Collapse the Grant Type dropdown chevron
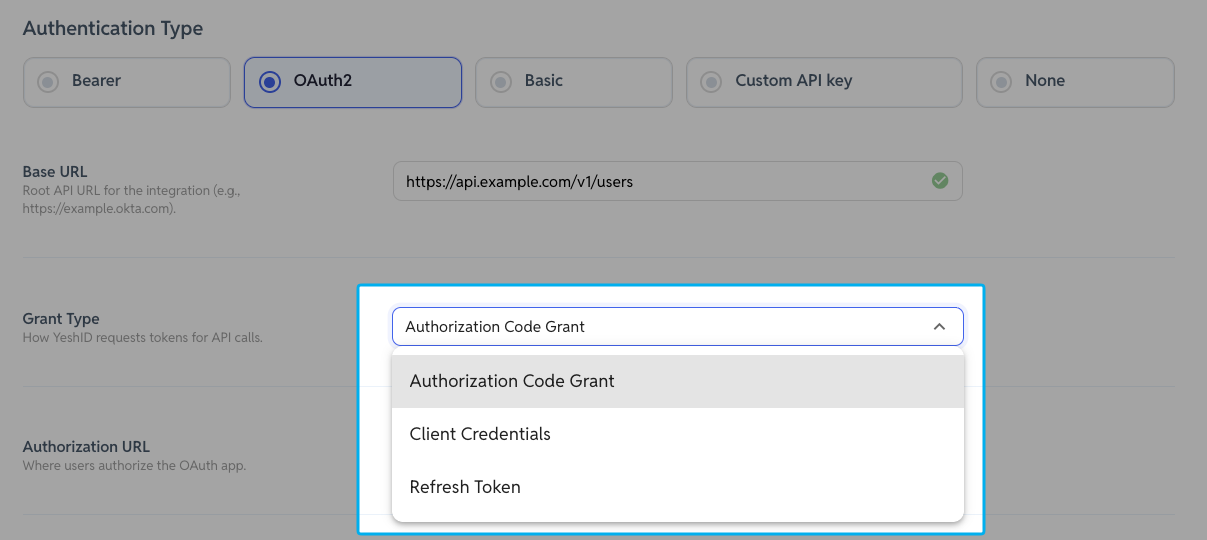 pyautogui.click(x=939, y=327)
